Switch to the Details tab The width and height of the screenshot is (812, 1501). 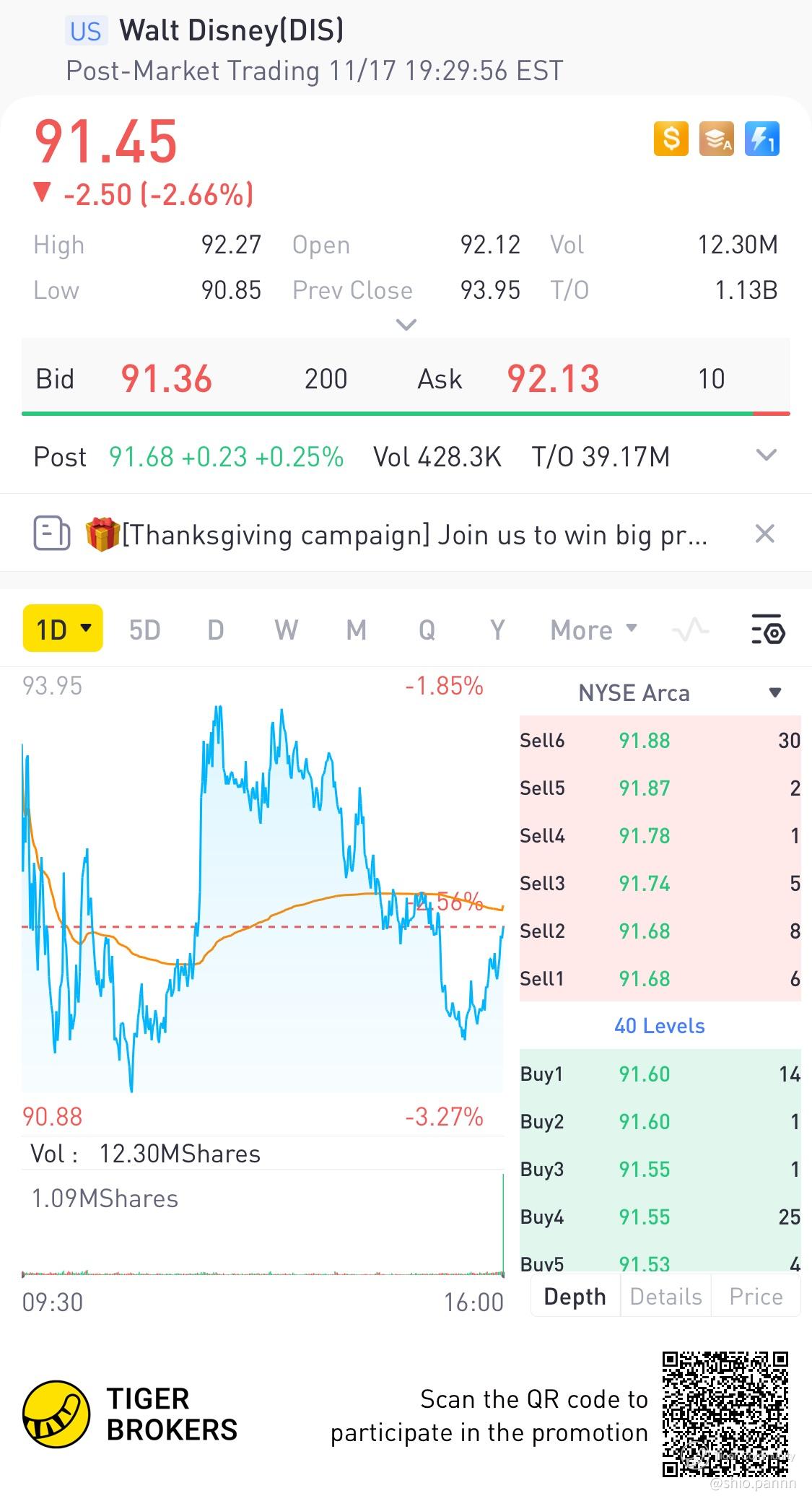click(x=665, y=1297)
